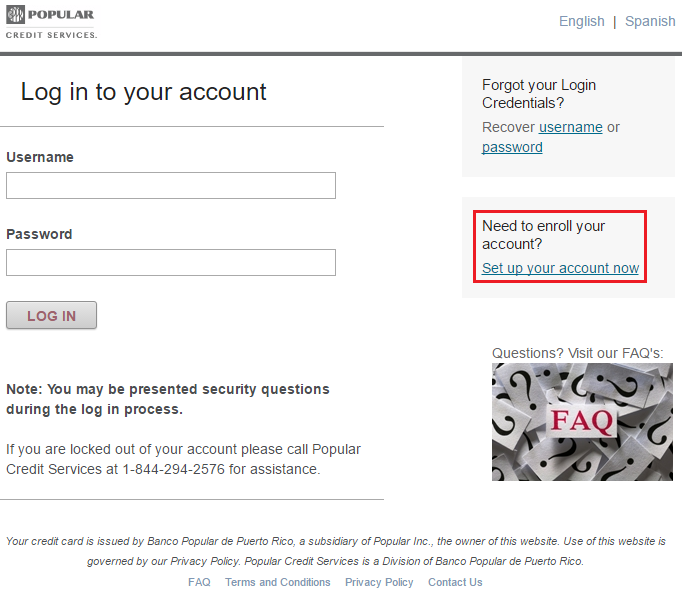Click "Set up your account now"

(x=560, y=268)
